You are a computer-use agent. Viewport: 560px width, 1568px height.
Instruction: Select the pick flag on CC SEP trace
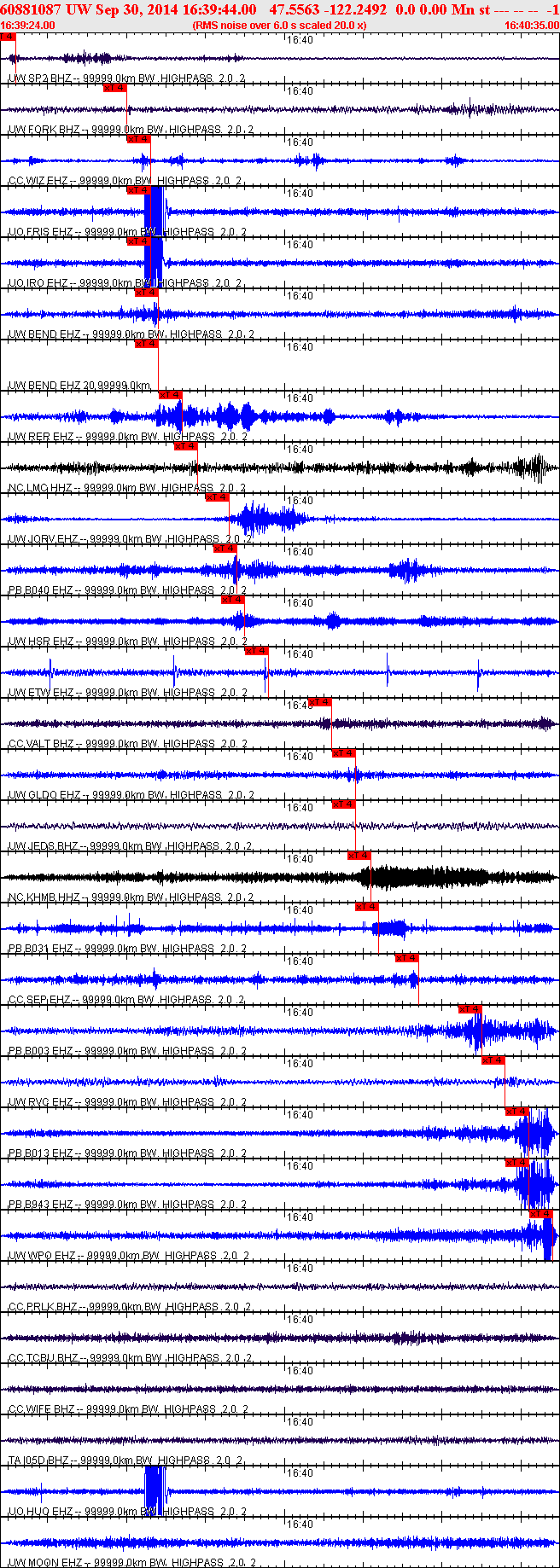407,958
